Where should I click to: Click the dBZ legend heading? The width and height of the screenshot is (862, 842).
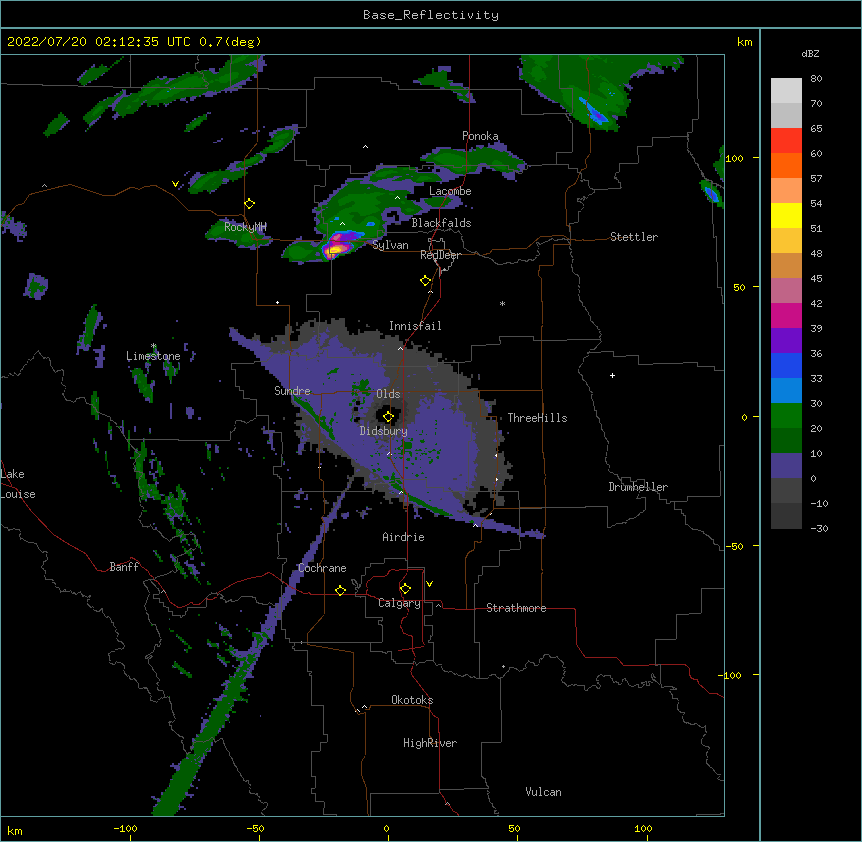810,53
